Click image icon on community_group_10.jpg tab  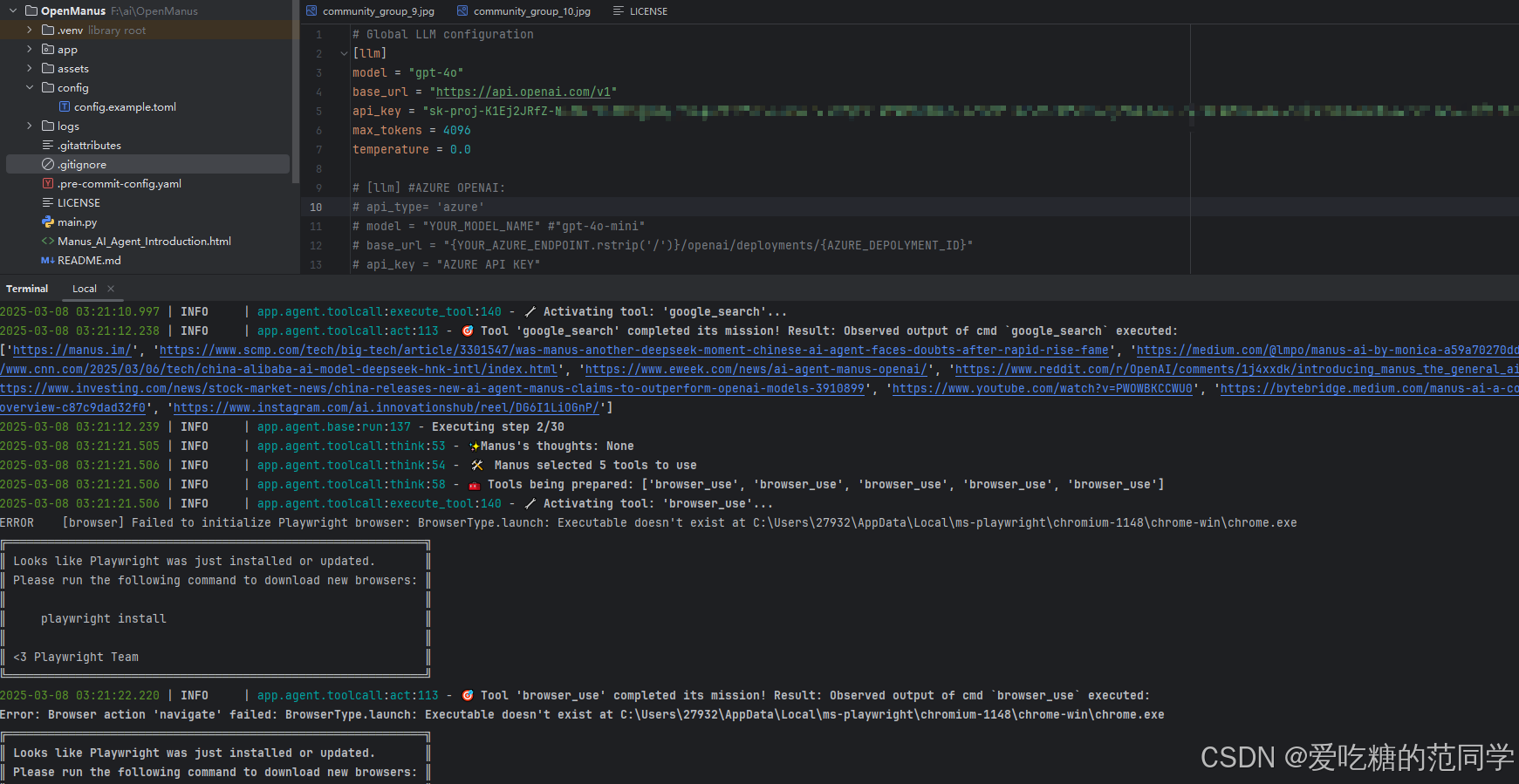(x=463, y=11)
